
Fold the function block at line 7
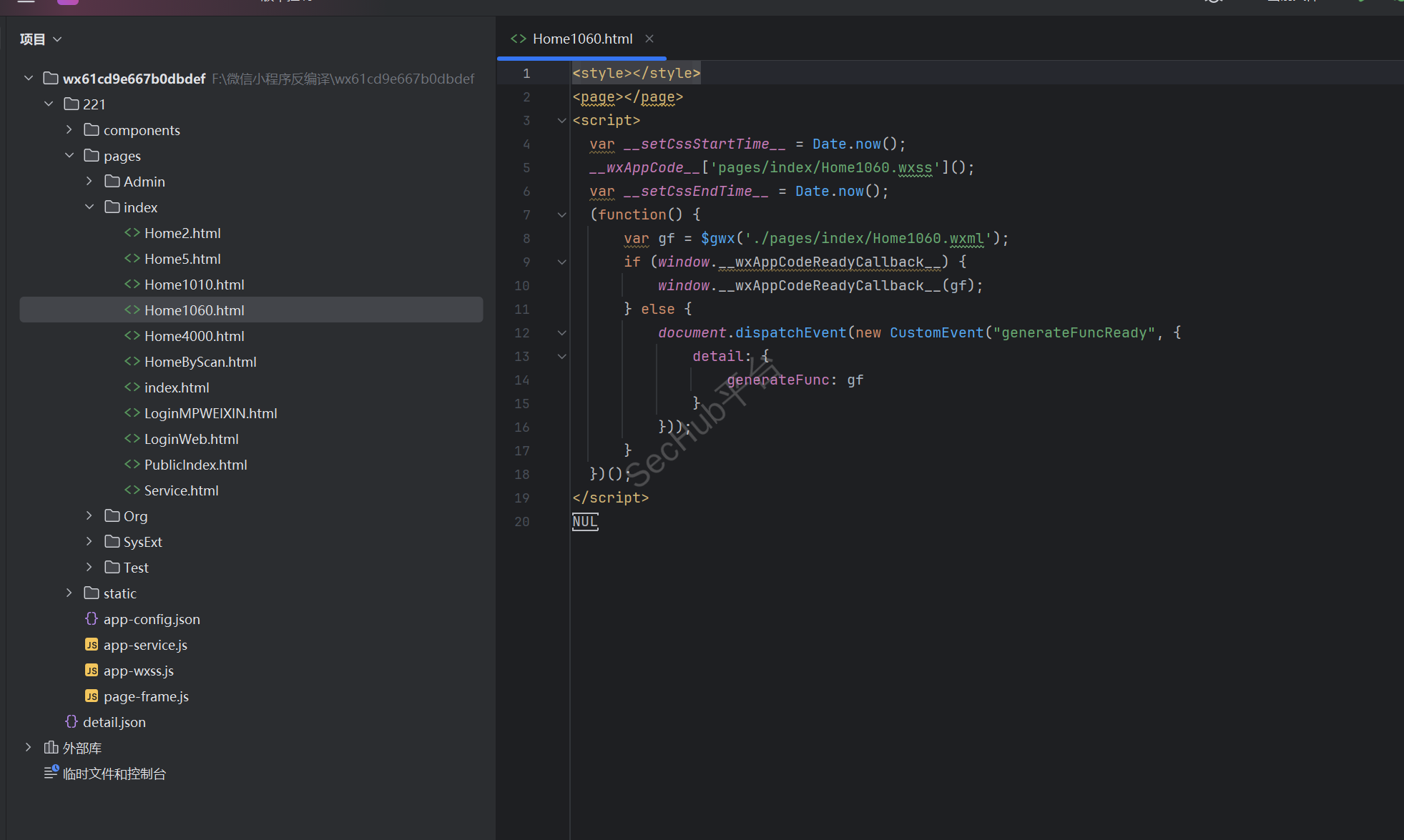click(x=561, y=214)
